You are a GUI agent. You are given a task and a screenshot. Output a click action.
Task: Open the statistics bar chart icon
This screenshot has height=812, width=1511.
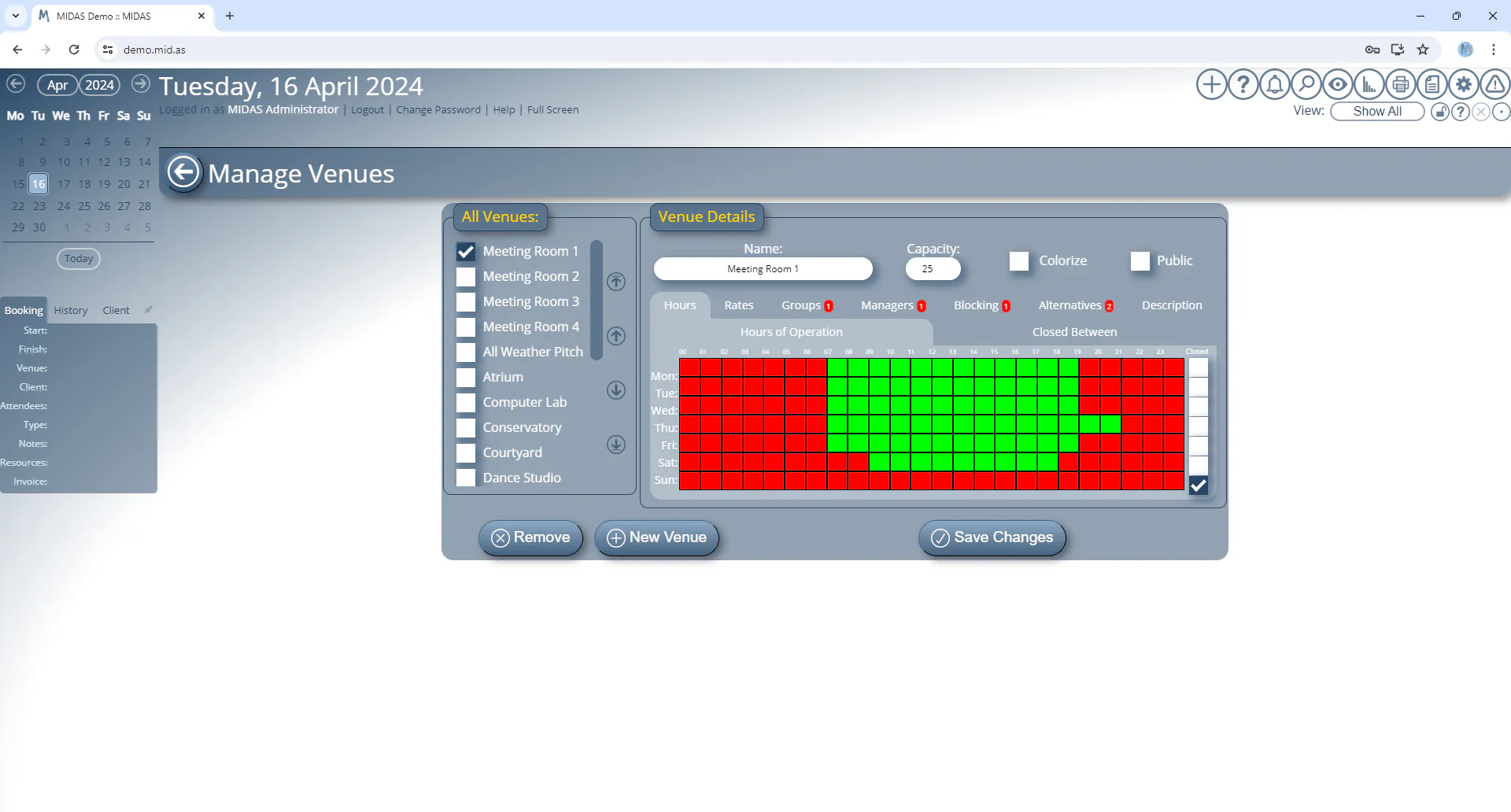[x=1369, y=84]
